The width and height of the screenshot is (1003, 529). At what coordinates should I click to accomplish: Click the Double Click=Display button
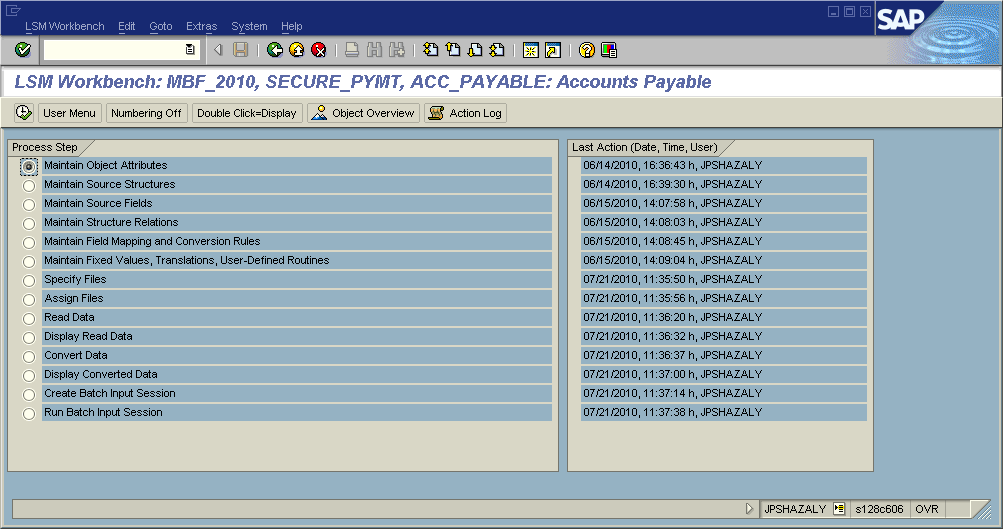point(247,113)
